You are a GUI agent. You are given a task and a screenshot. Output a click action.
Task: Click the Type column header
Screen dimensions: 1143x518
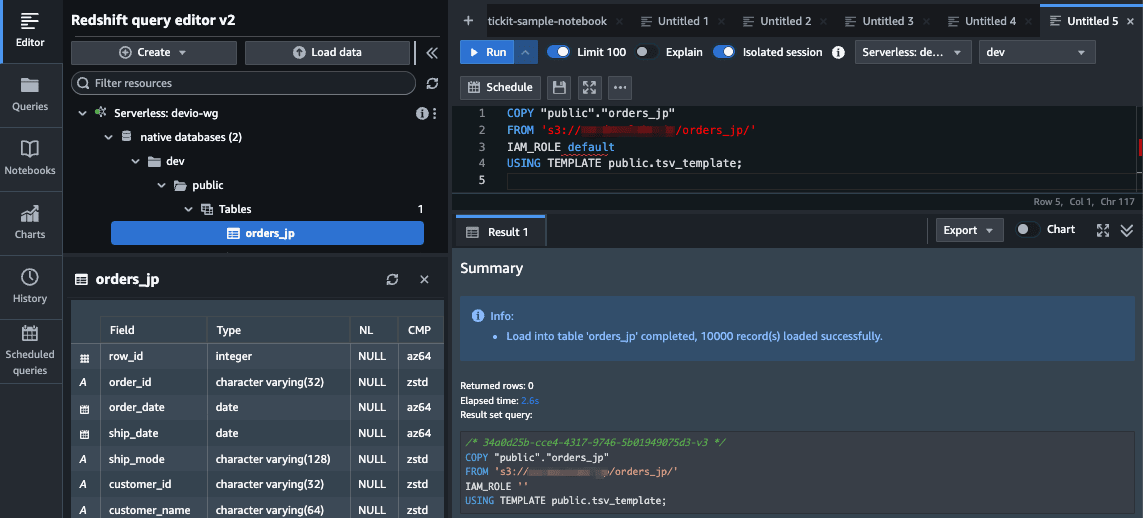[278, 330]
